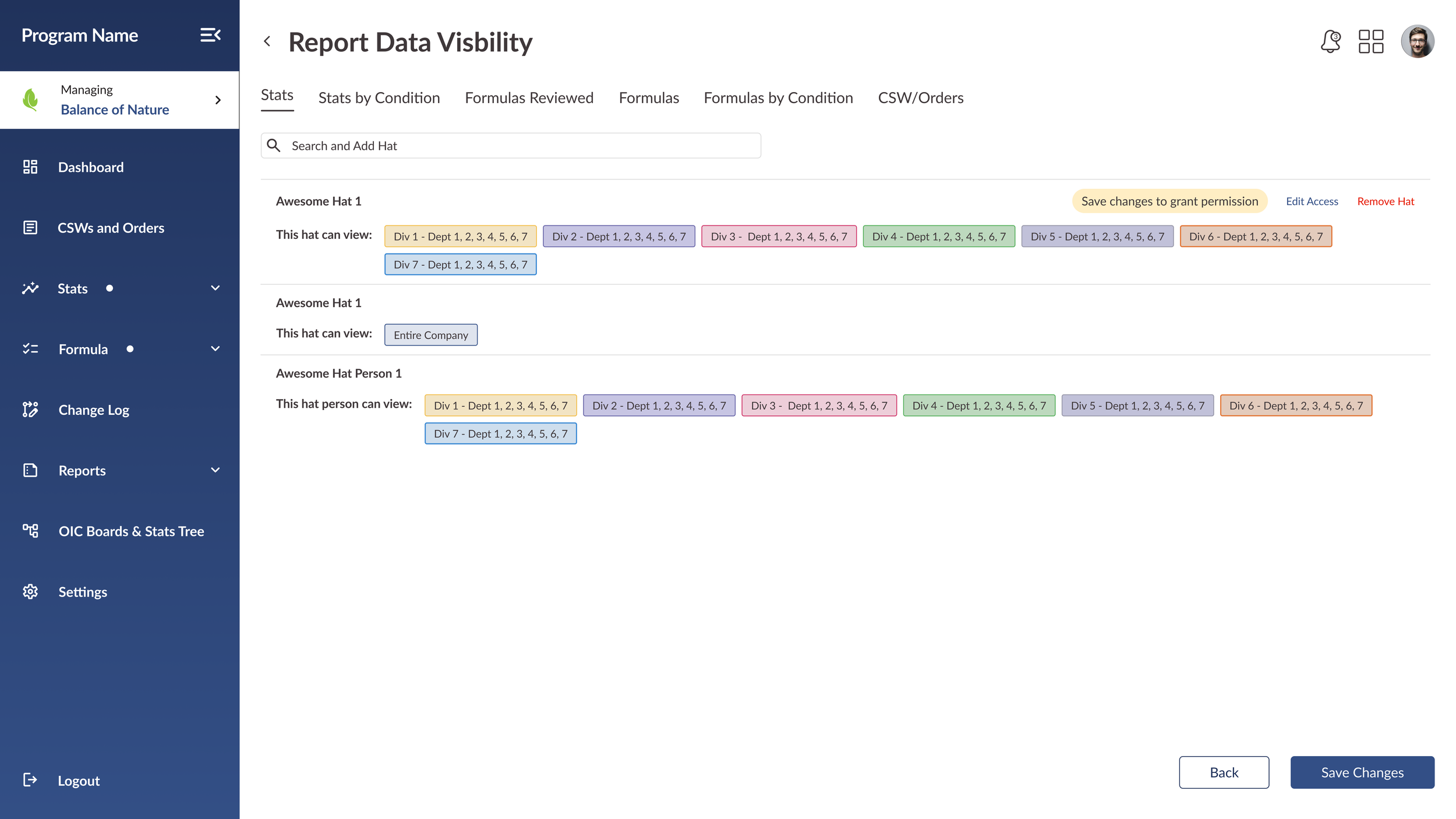Expand the Formula sidebar section
The image size is (1456, 819).
[215, 349]
